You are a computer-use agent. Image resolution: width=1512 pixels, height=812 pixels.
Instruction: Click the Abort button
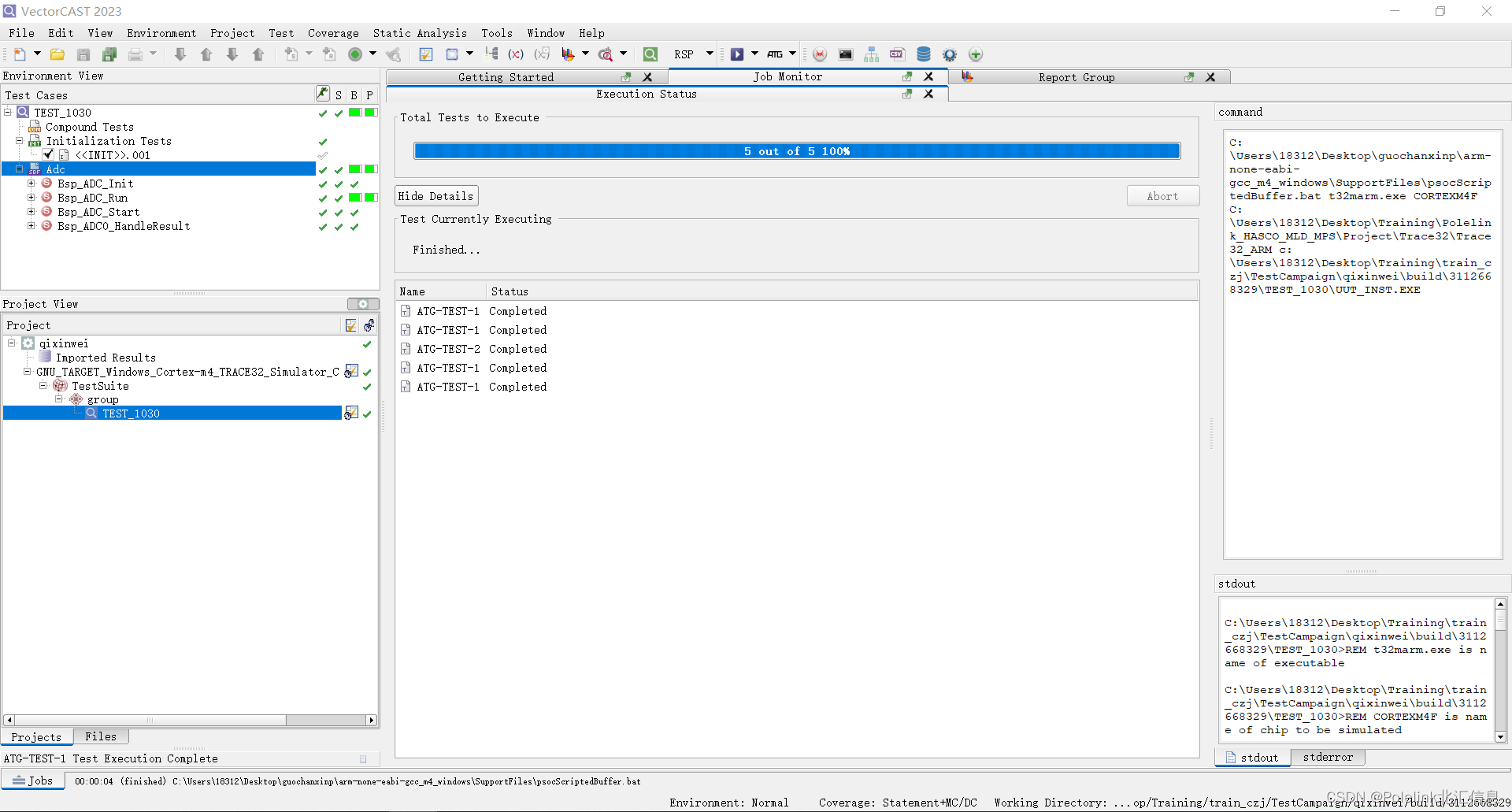tap(1162, 196)
